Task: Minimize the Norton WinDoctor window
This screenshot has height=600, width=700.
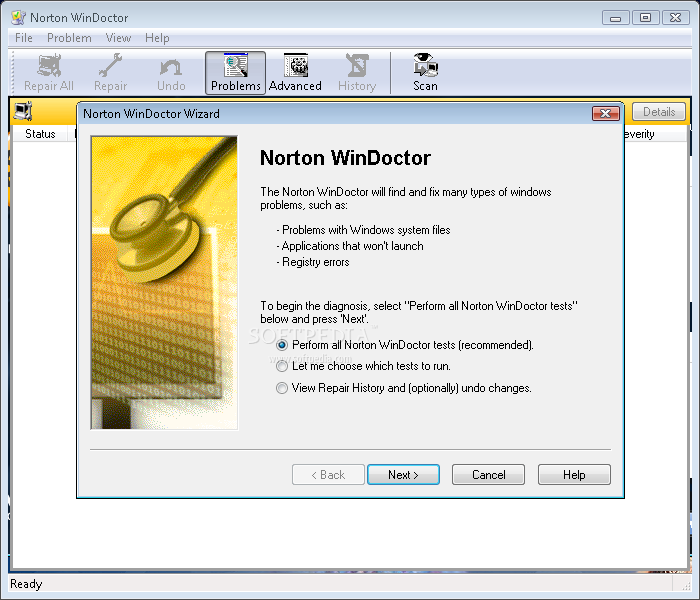Action: (x=616, y=18)
